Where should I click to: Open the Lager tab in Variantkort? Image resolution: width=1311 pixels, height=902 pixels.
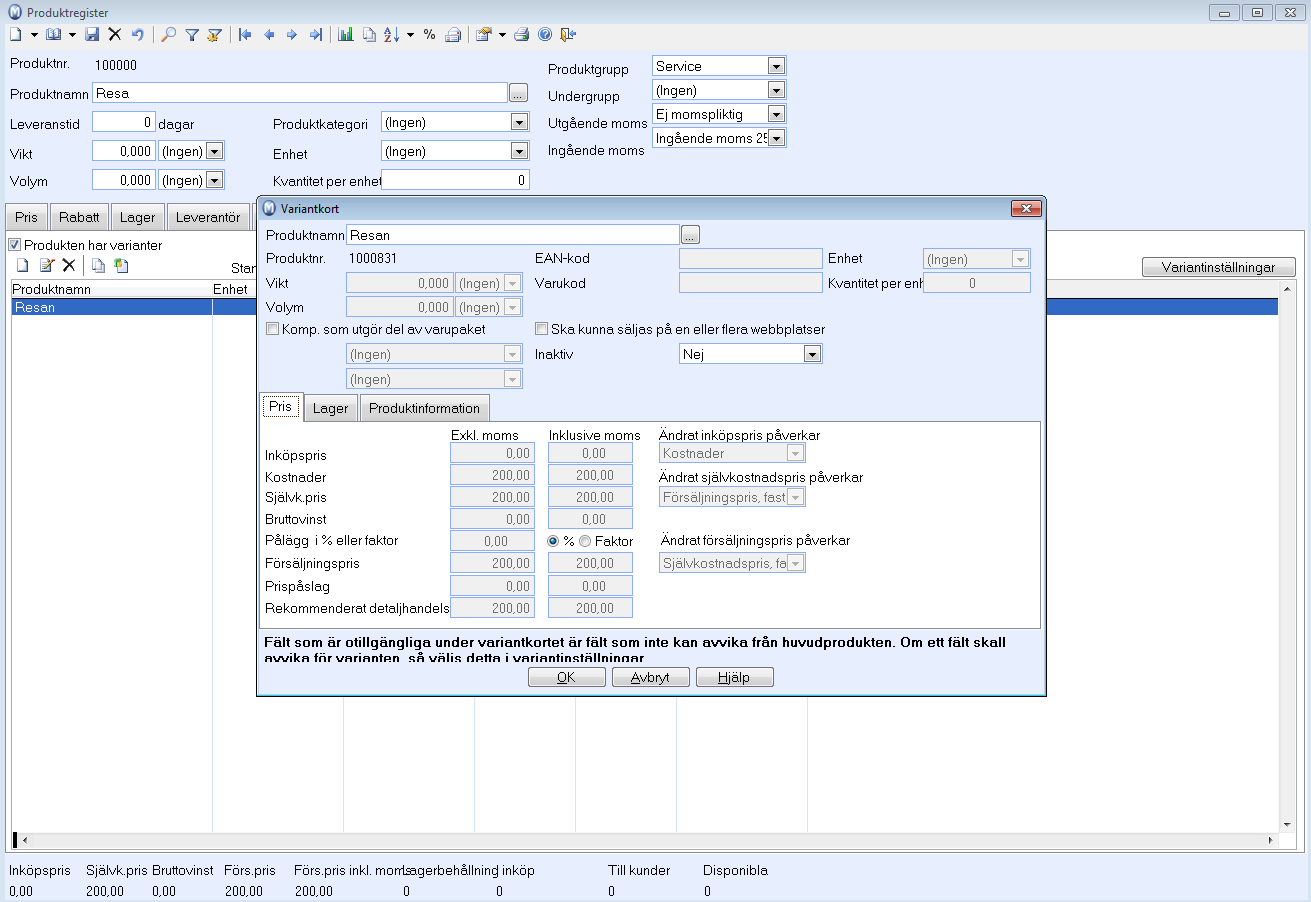330,408
